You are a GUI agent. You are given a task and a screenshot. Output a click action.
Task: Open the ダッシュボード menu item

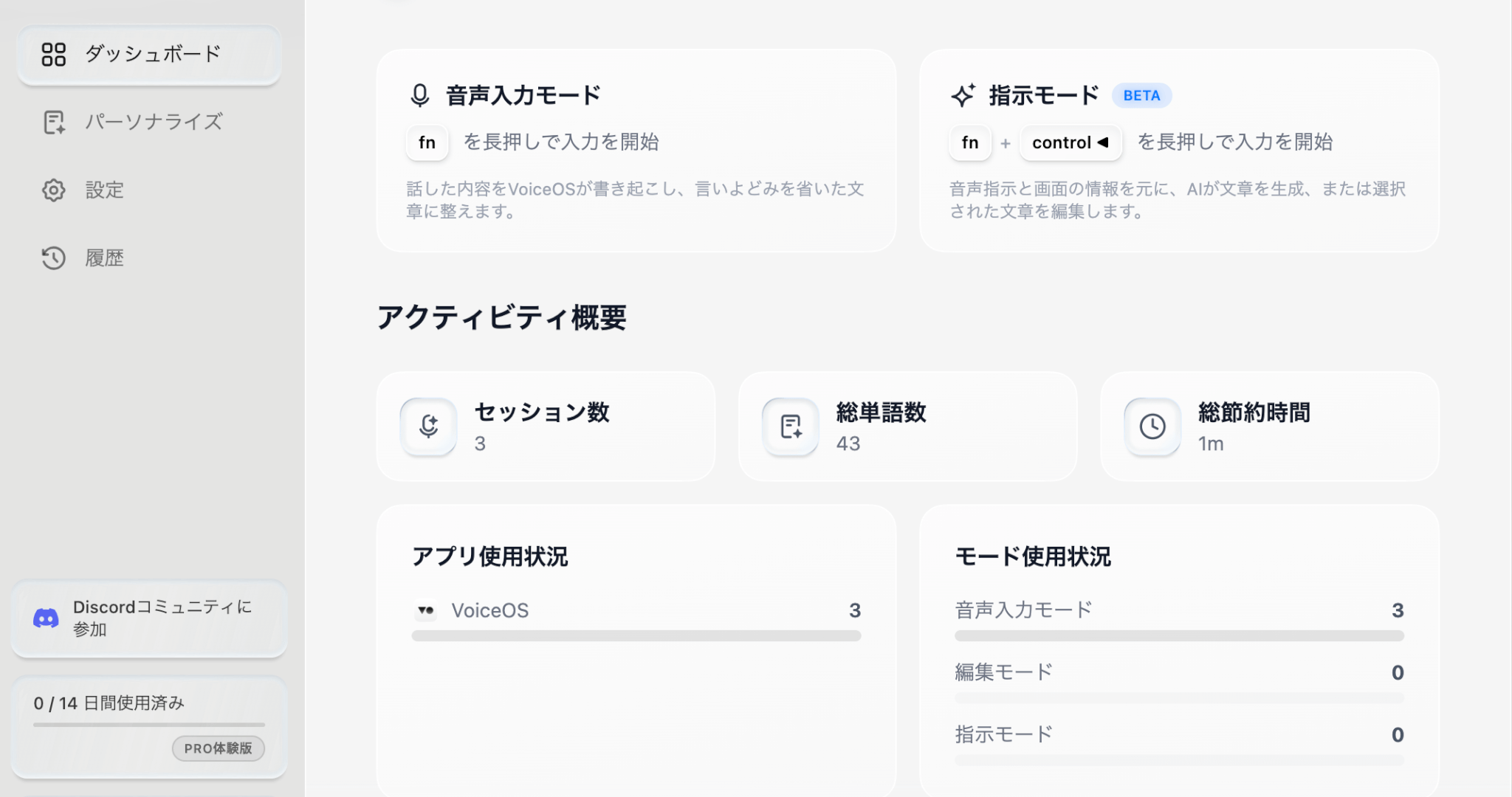pos(152,55)
